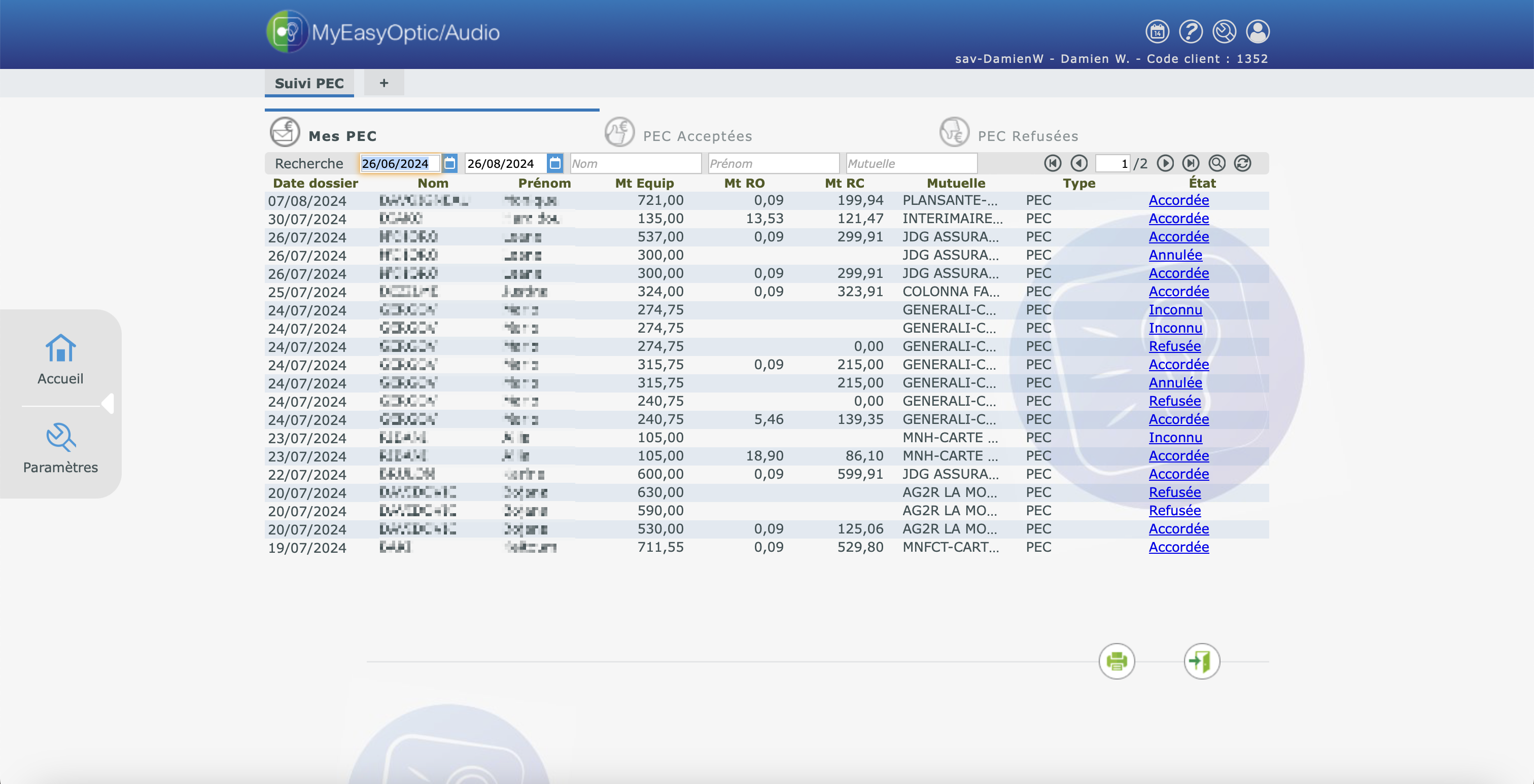
Task: Collapse the sidebar with the white arrow
Action: (108, 404)
